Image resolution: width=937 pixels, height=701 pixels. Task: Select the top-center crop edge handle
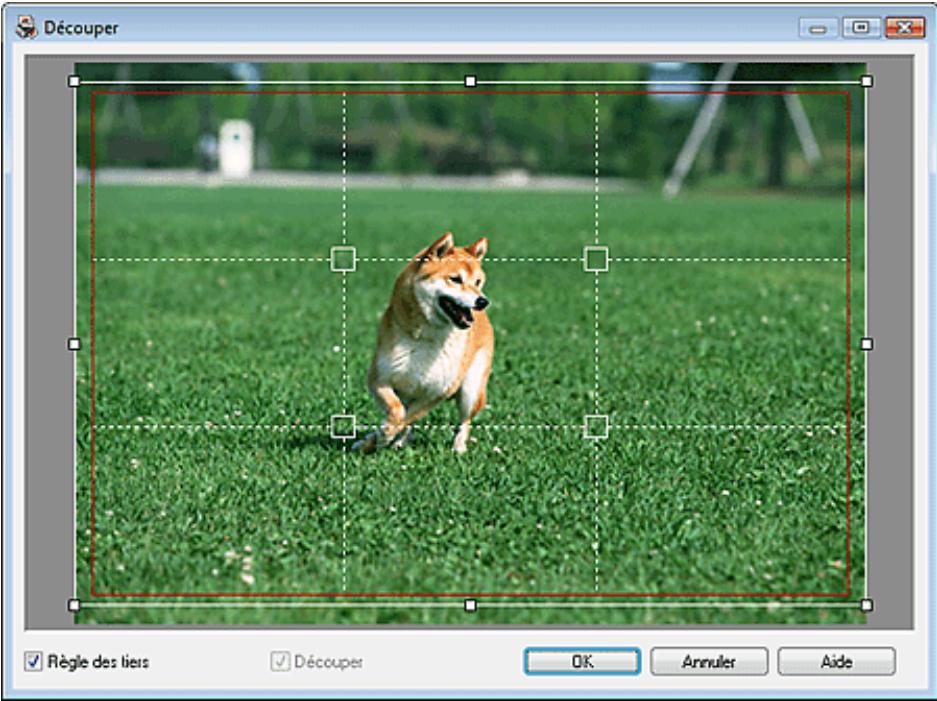coord(470,81)
